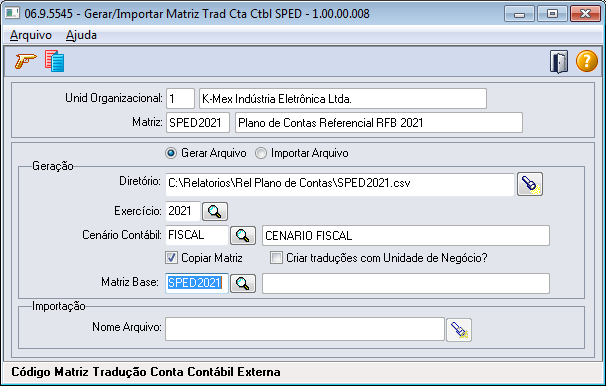Click the red and blue documents icon

[54, 61]
